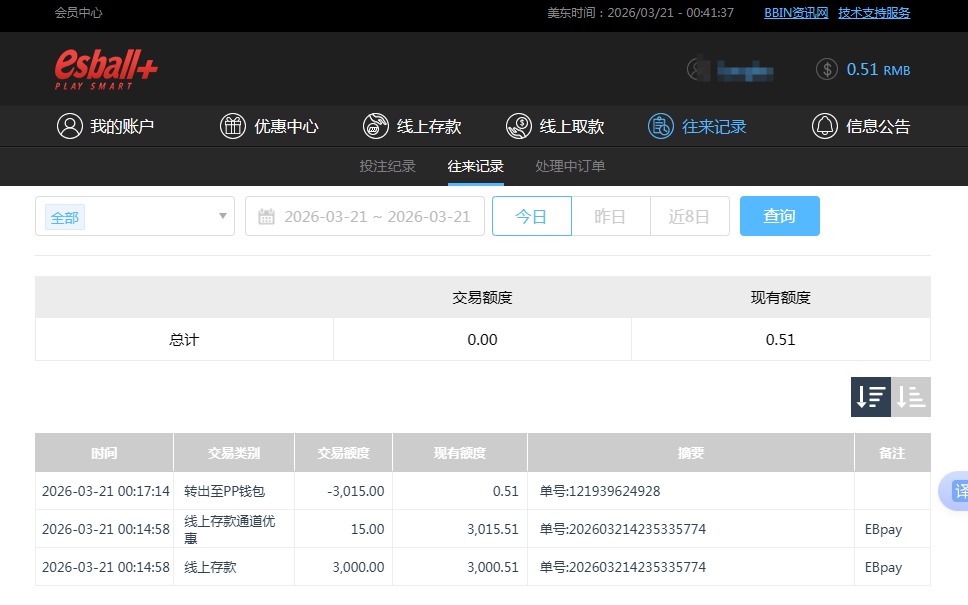The width and height of the screenshot is (968, 605).
Task: Open 信息公告 via the bell icon
Action: [824, 126]
